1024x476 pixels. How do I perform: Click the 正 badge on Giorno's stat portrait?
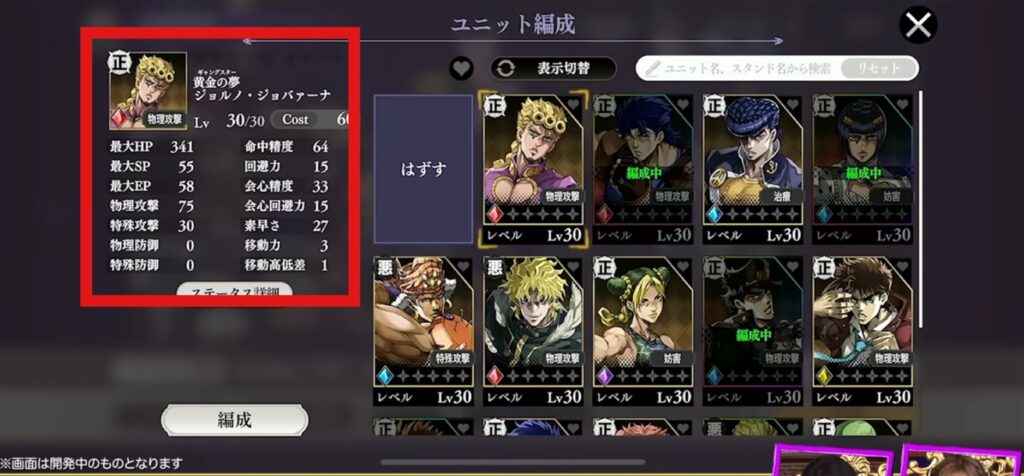(x=120, y=63)
